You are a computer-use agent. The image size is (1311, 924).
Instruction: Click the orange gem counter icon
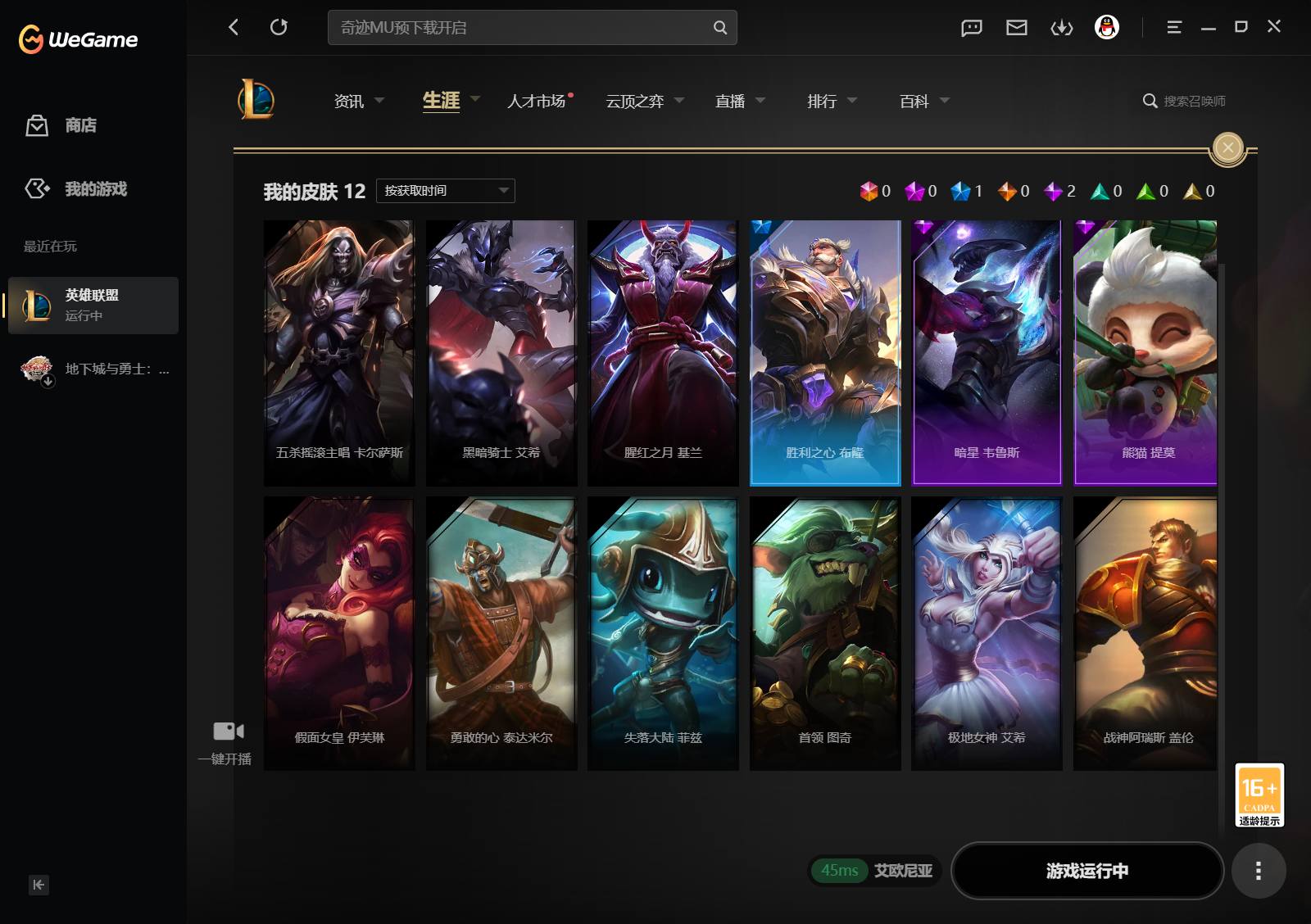1007,191
